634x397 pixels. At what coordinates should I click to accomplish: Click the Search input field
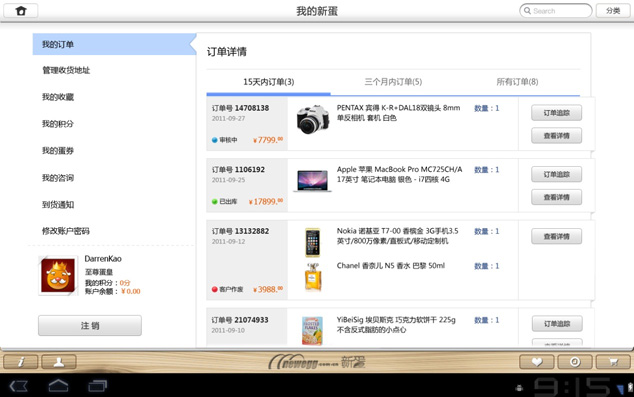(x=556, y=11)
